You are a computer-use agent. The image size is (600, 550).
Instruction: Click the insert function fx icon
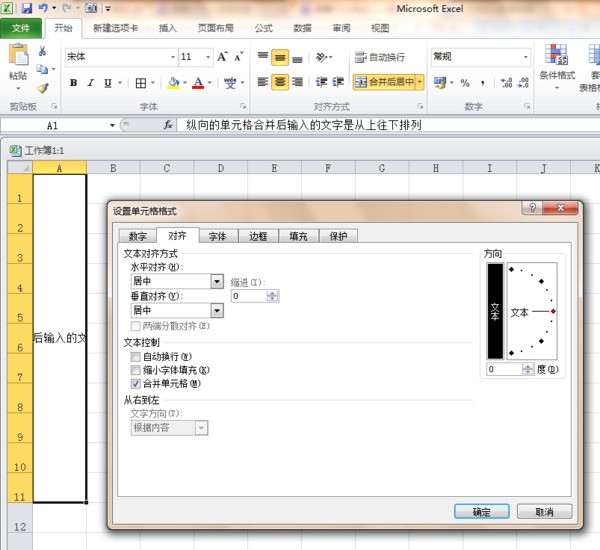point(168,126)
